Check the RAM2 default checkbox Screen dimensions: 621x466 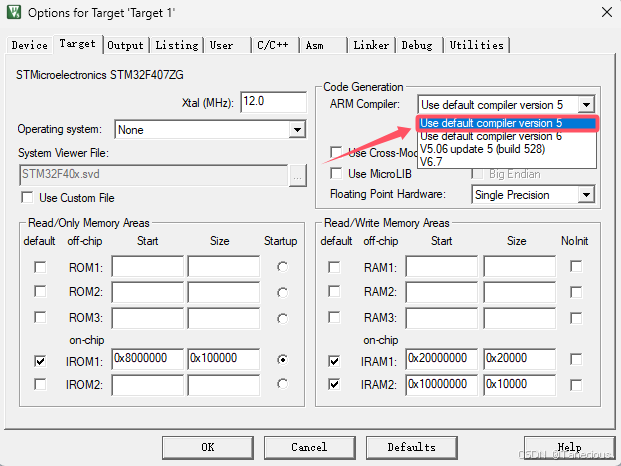(x=334, y=291)
